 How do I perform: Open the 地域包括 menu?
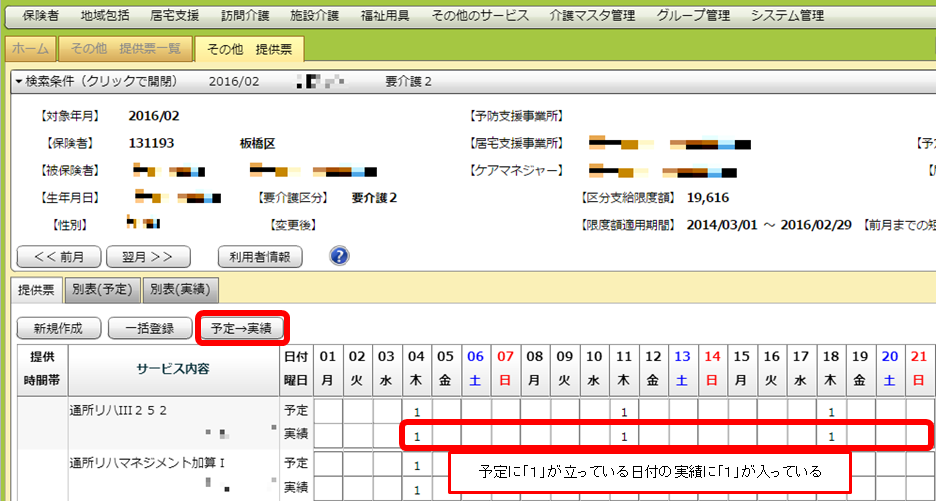(x=106, y=15)
